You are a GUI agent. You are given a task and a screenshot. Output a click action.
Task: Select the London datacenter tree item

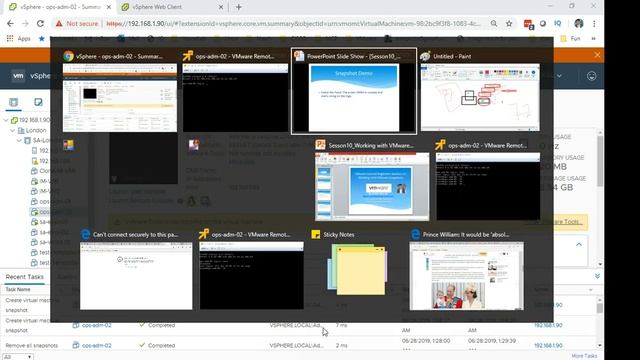coord(36,130)
